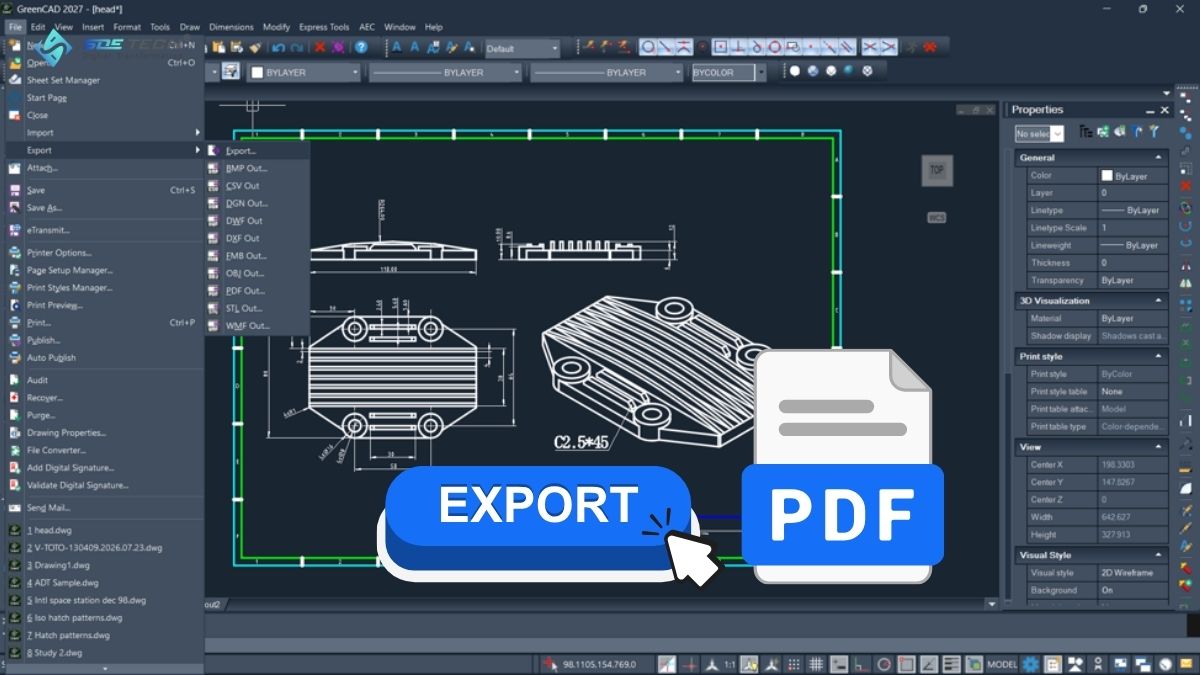Click the Print icon in File menu
Viewport: 1200px width, 675px height.
15,323
